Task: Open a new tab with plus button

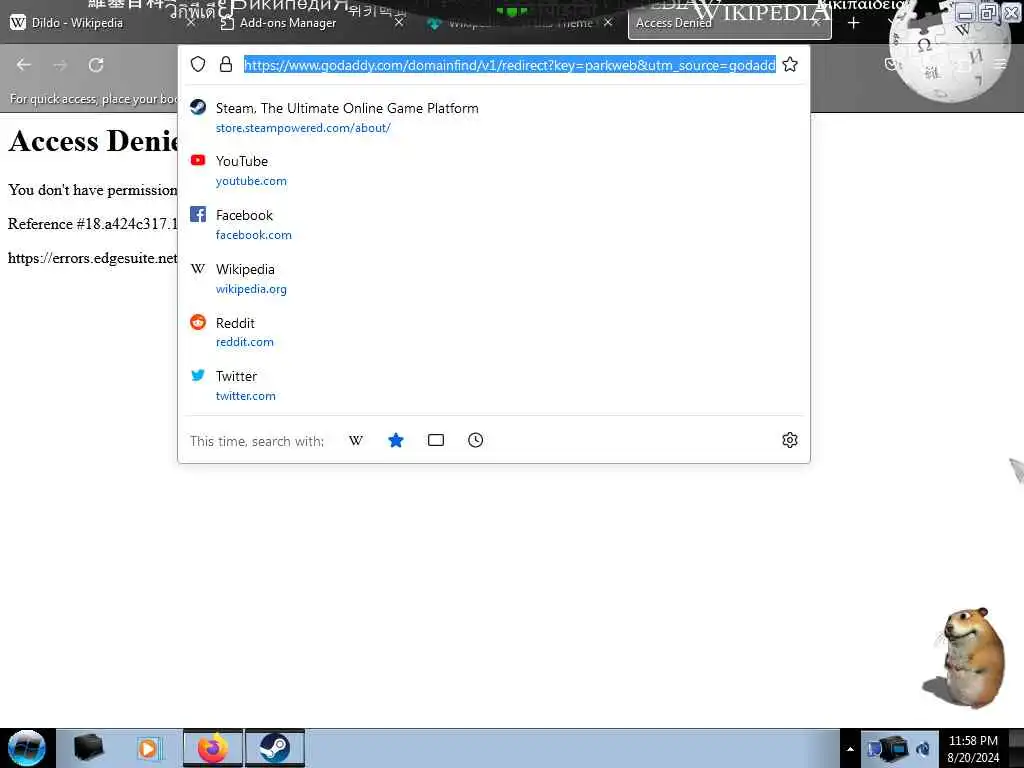Action: 853,23
